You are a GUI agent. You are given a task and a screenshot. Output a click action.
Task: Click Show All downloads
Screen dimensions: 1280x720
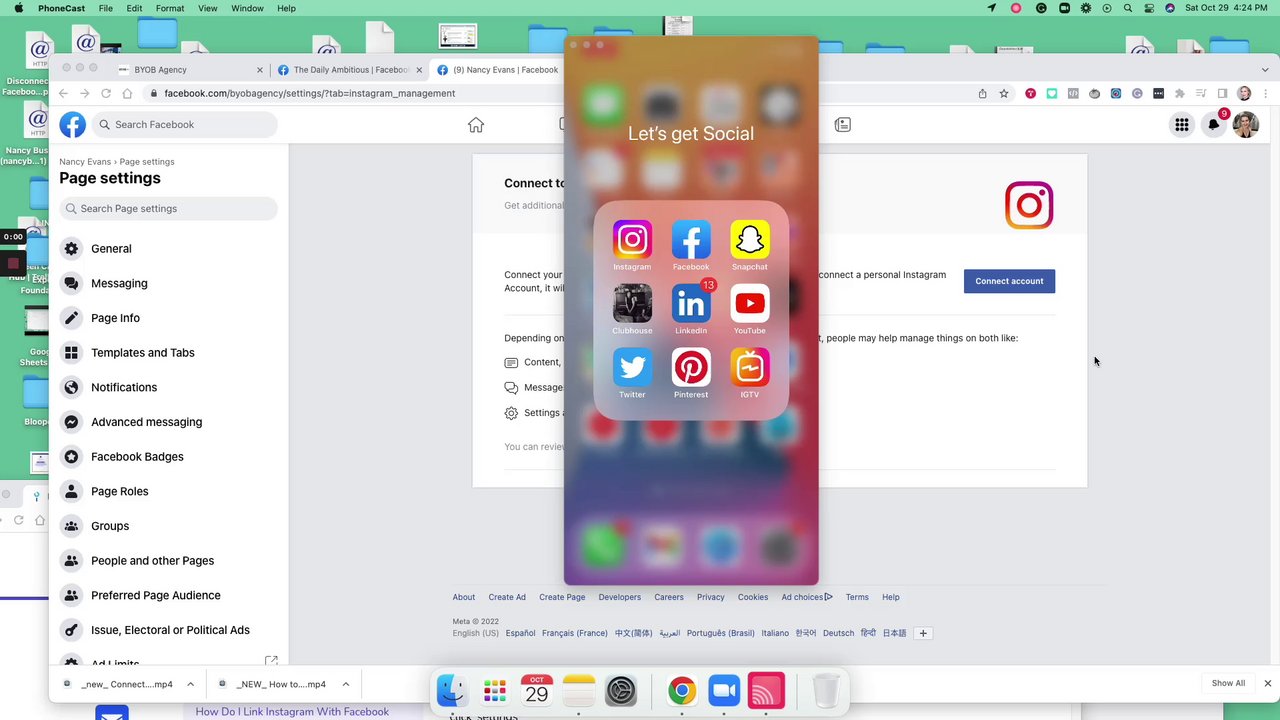click(1228, 683)
